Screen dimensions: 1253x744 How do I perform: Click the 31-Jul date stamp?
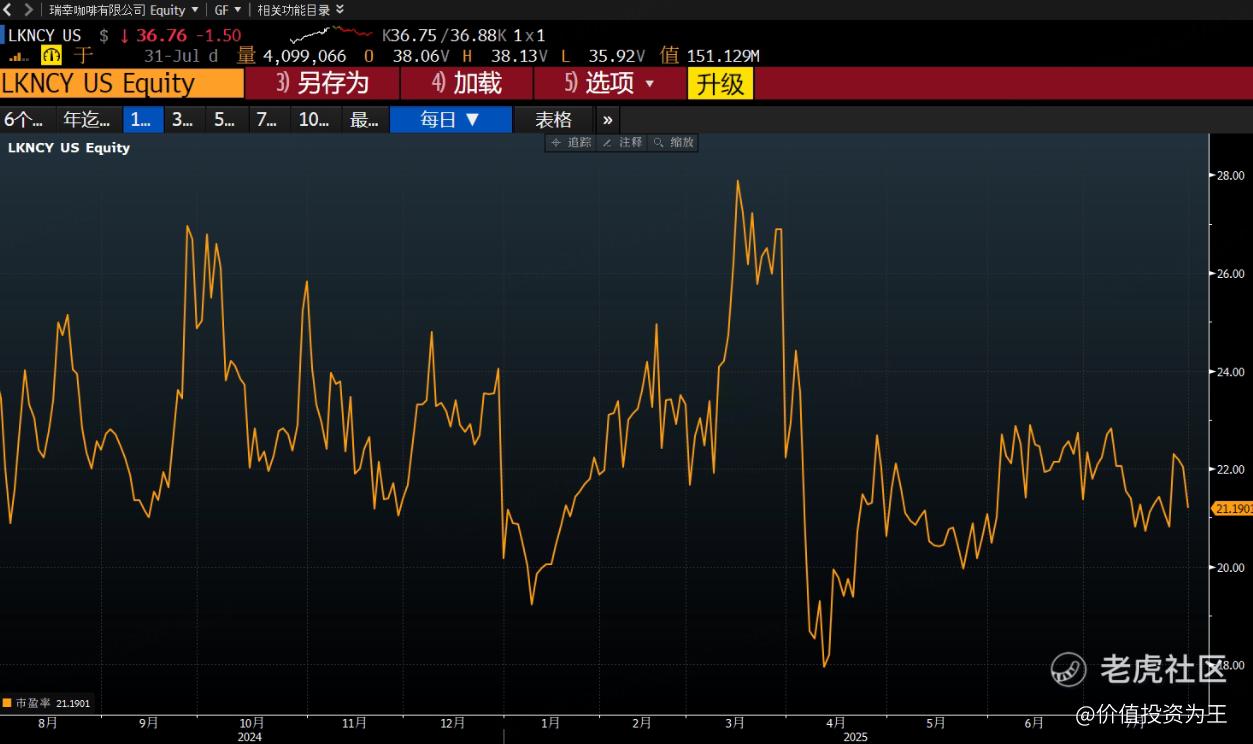tap(174, 56)
